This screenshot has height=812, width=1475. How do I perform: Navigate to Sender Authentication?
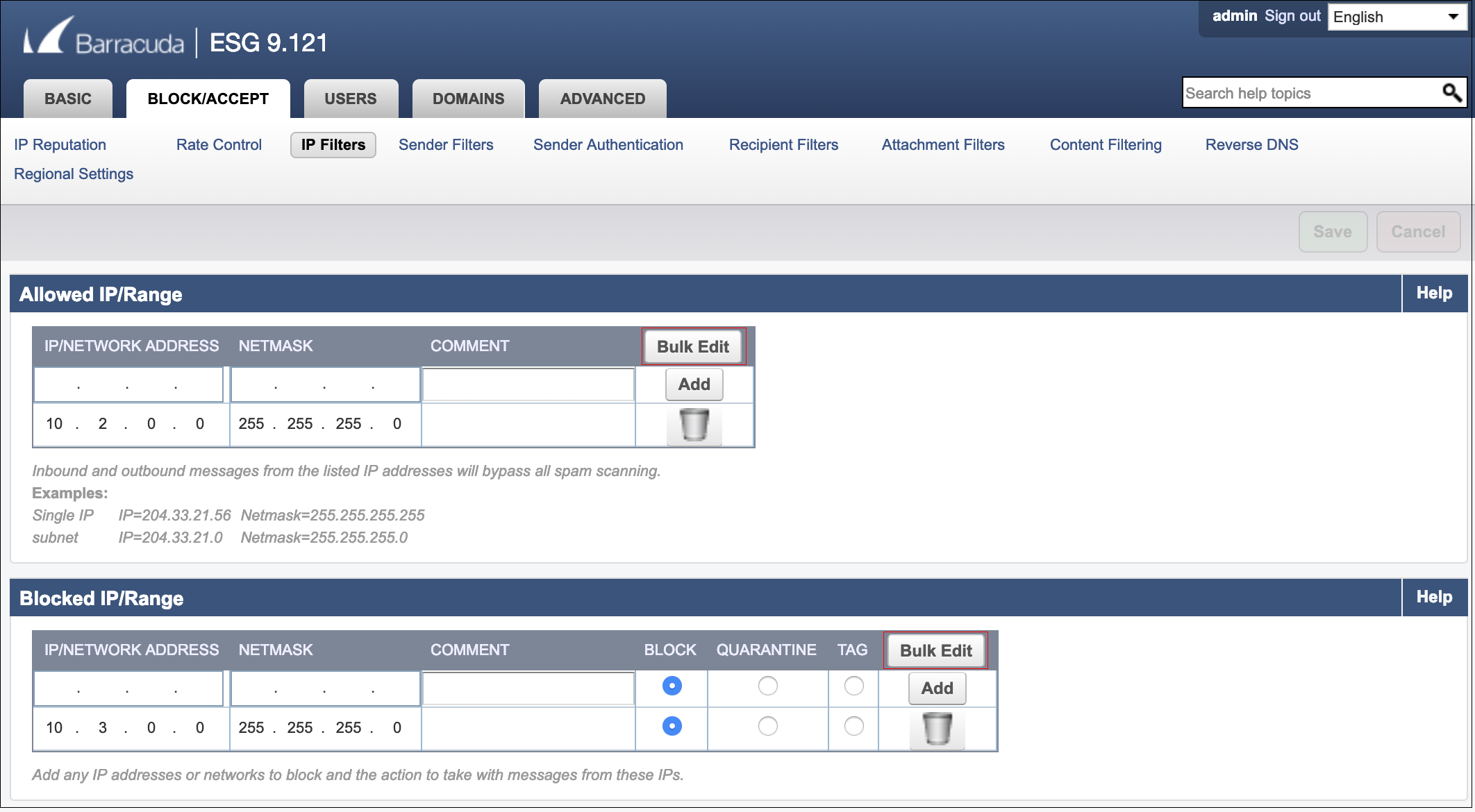point(608,144)
